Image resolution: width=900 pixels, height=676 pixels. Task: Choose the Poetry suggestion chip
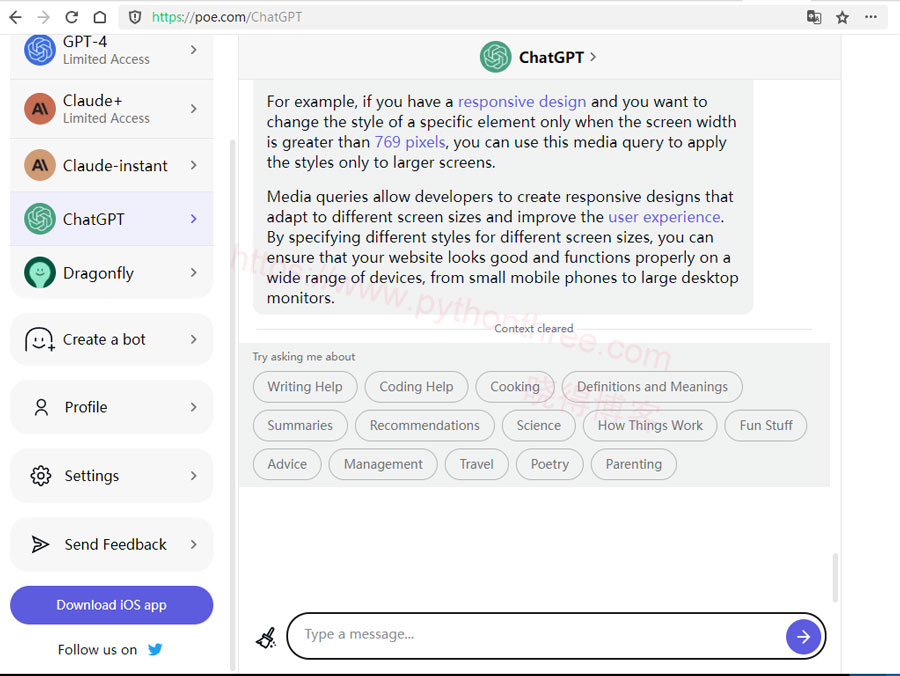[x=550, y=464]
